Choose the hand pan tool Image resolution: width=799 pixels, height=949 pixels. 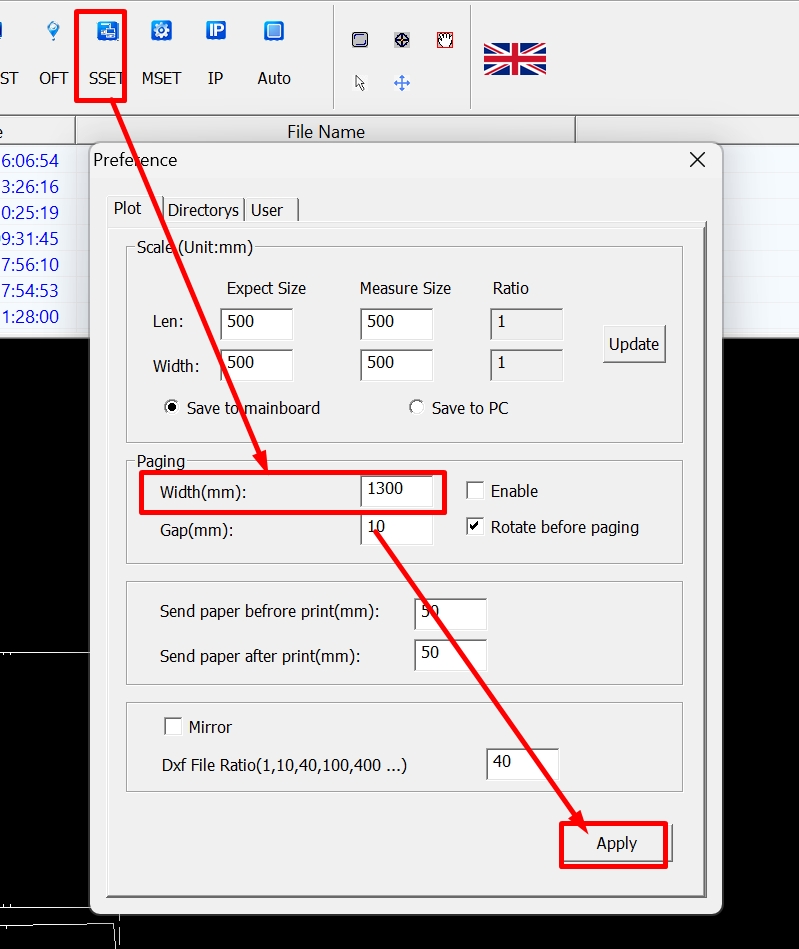(x=445, y=40)
